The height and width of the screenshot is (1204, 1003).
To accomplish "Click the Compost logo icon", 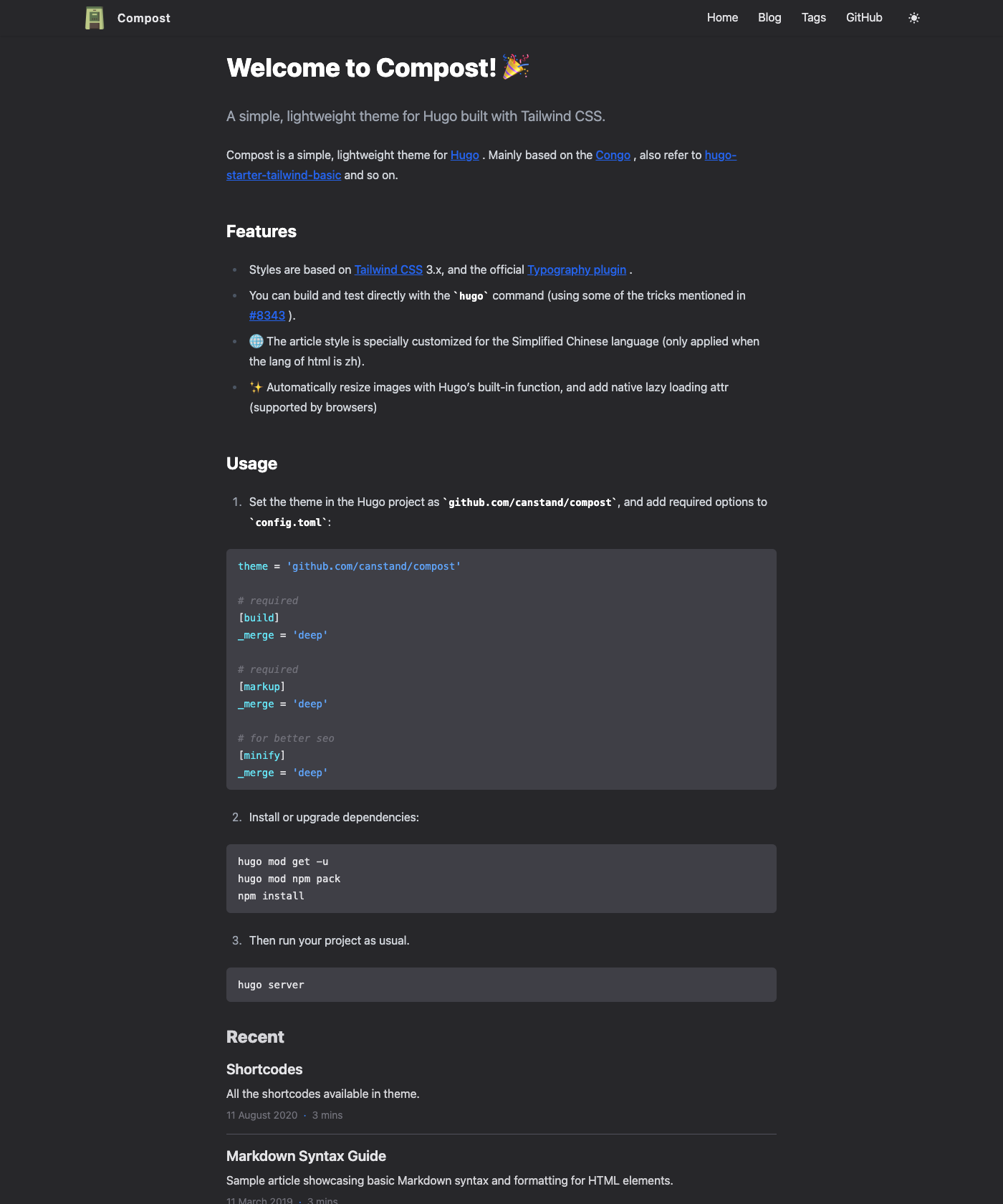I will point(94,17).
